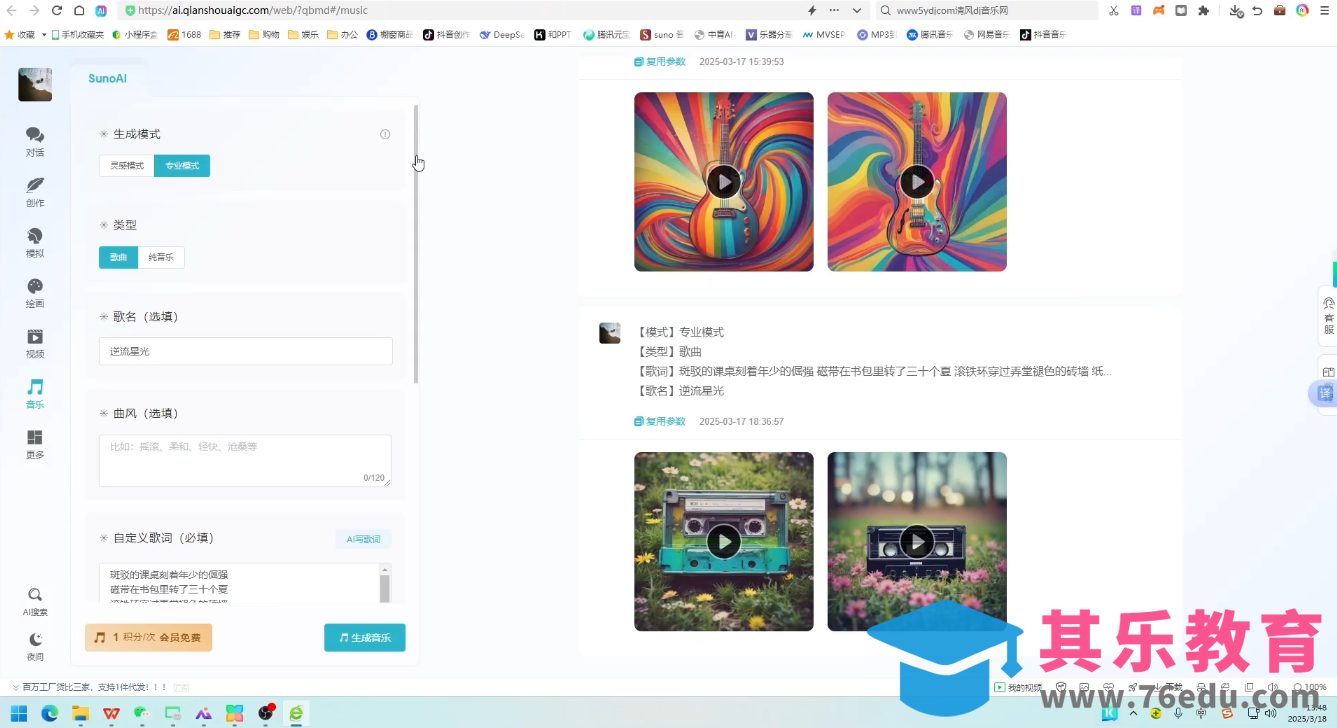Click the 歌名 input field with 逆流星光
Screen dimensions: 1337x728
[x=245, y=351]
